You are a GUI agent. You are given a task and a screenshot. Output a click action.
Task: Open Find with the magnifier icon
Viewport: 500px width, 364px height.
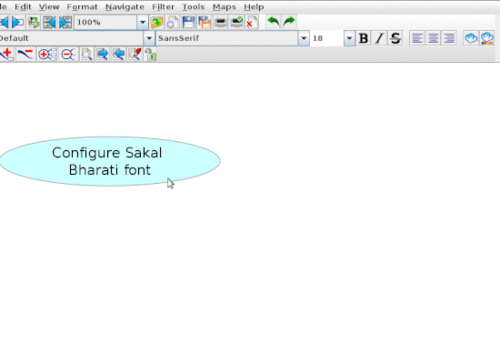click(87, 54)
